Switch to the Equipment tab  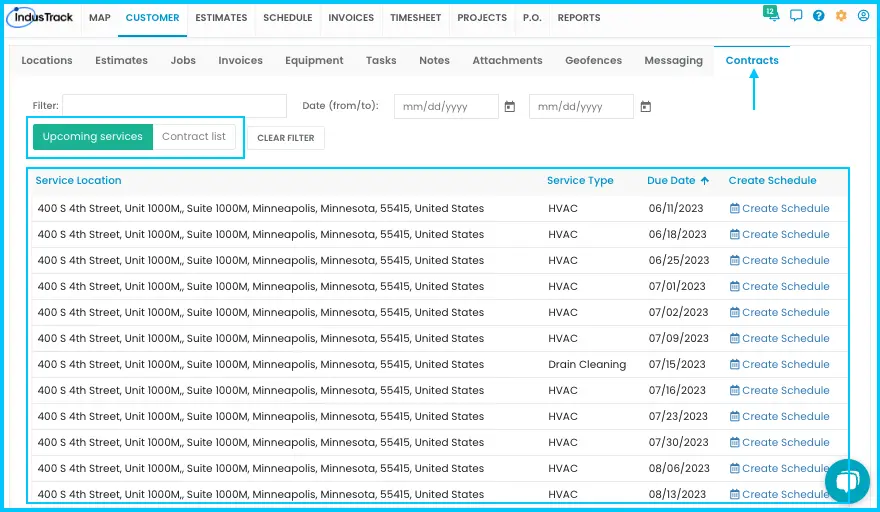click(314, 61)
